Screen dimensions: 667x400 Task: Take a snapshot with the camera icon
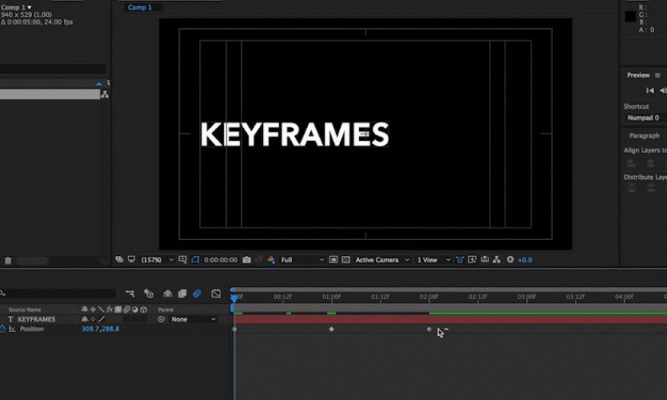[x=247, y=260]
